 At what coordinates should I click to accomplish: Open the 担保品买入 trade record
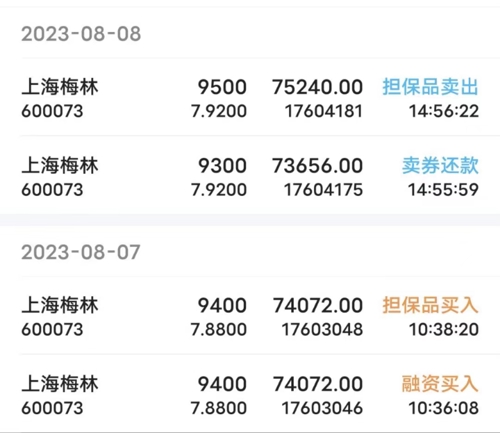pos(250,316)
